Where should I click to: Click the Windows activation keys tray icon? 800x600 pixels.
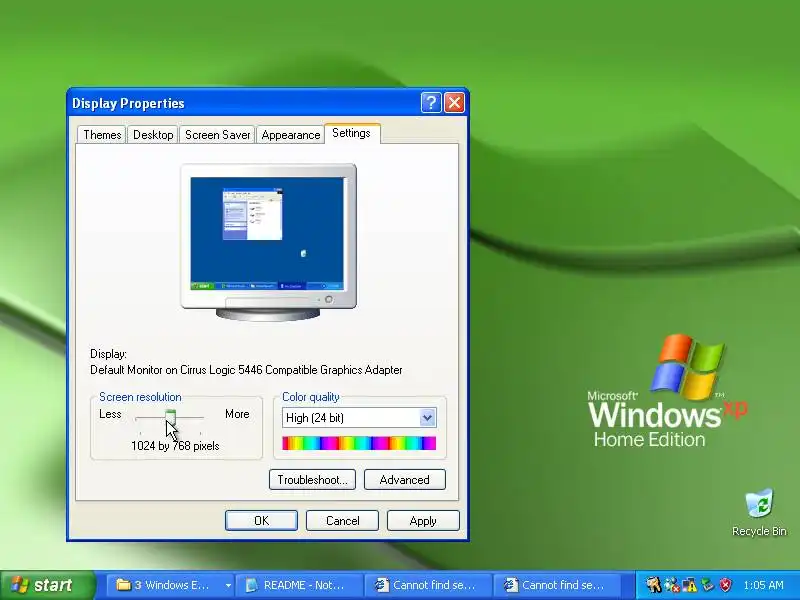point(653,585)
